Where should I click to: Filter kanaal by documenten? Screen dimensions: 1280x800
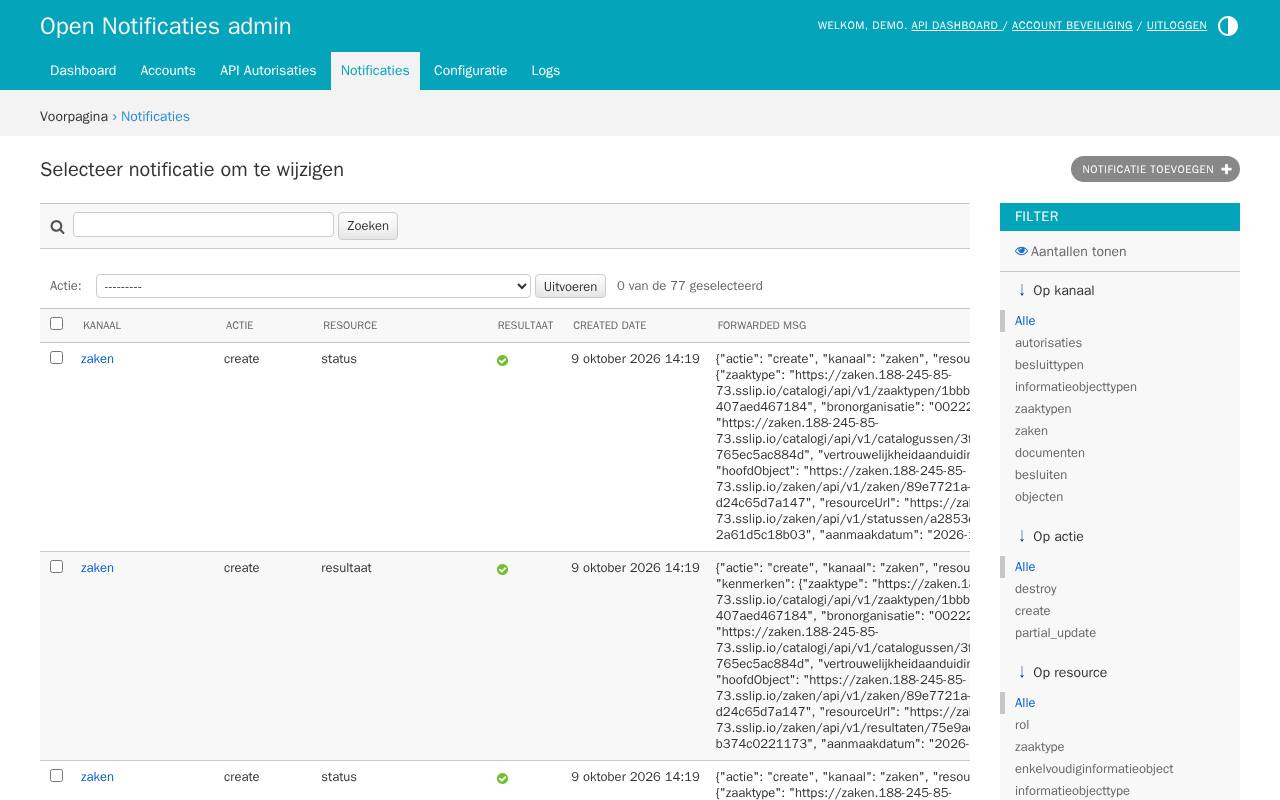point(1050,453)
